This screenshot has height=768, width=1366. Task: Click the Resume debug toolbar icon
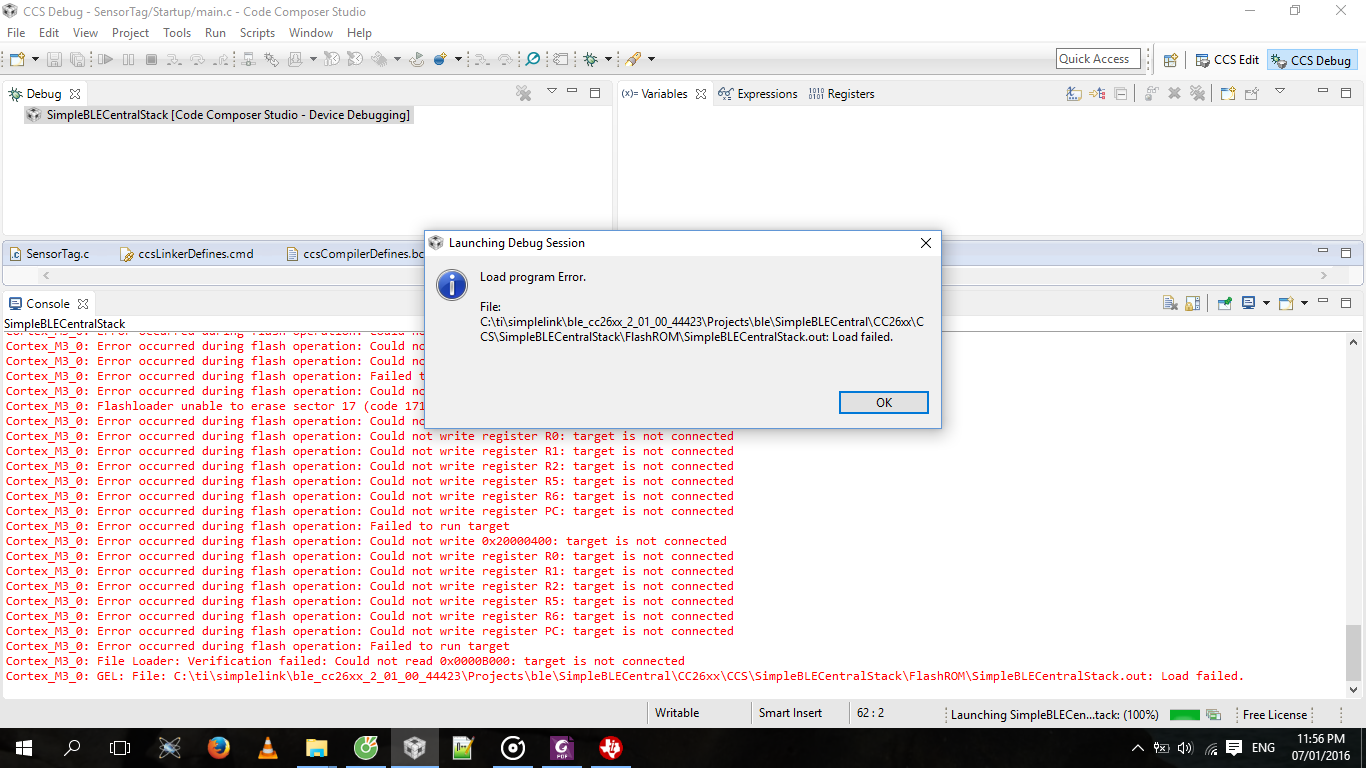coord(105,59)
